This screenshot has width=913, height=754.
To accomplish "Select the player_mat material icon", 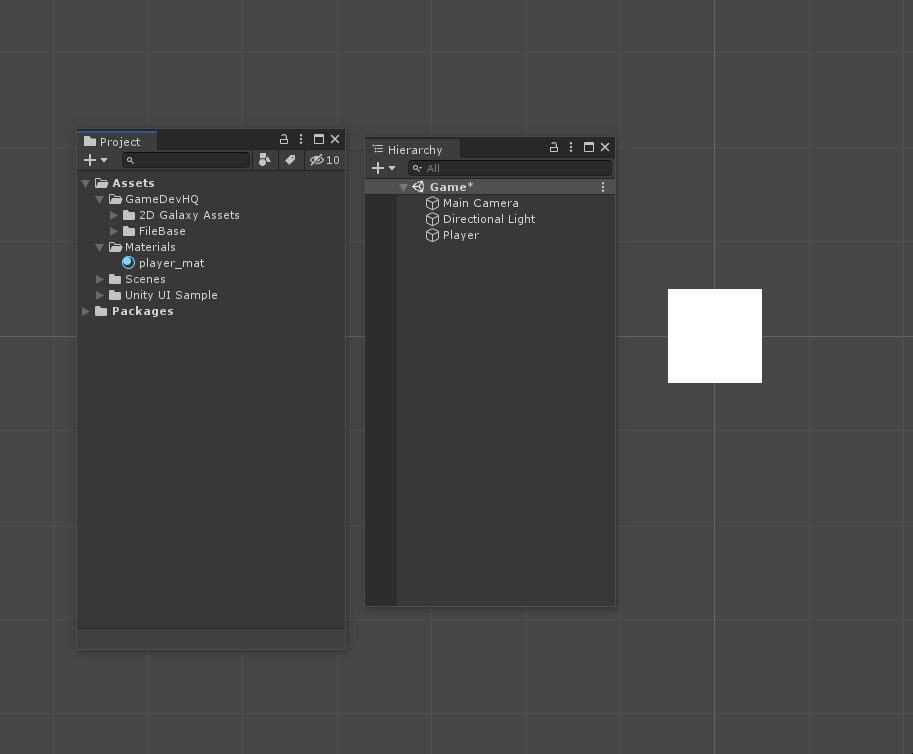I will click(129, 263).
